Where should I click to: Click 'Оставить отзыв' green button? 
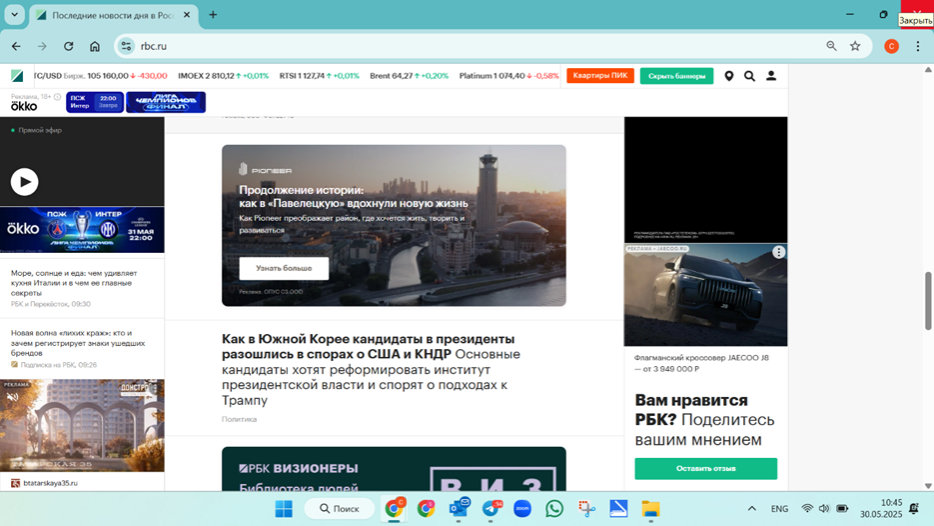[x=705, y=468]
